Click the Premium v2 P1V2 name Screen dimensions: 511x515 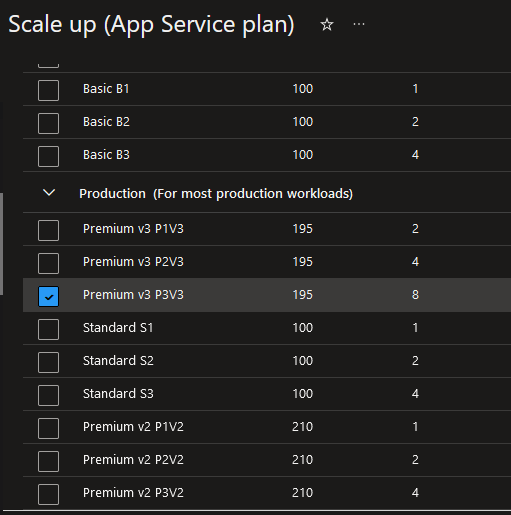click(133, 427)
